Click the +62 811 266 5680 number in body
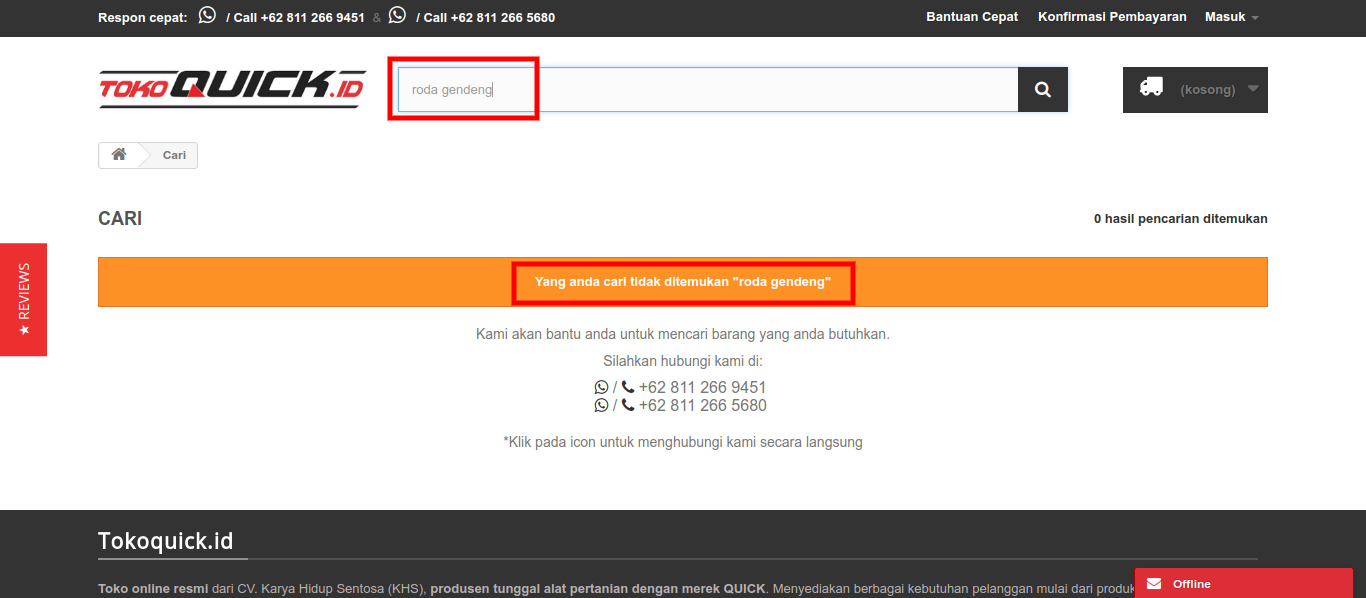The height and width of the screenshot is (598, 1366). tap(703, 405)
